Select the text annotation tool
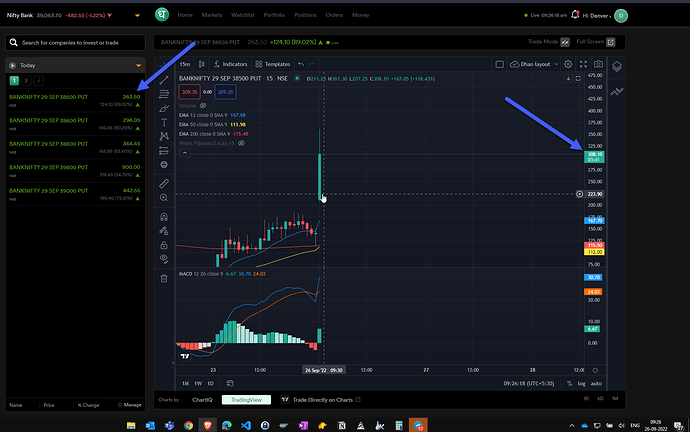The image size is (690, 432). (x=164, y=122)
